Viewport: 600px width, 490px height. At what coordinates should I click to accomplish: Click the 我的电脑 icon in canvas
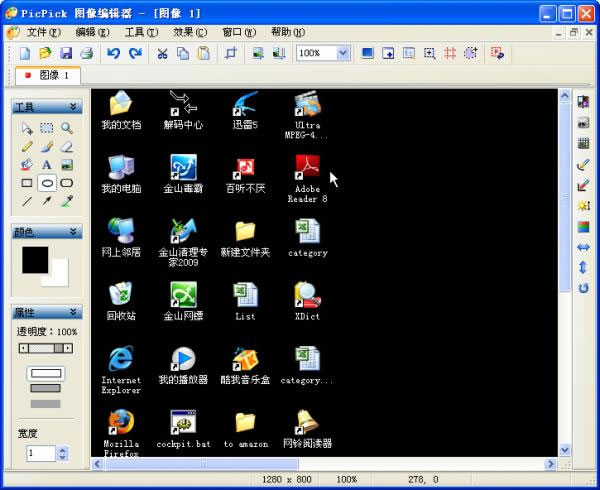pos(121,174)
